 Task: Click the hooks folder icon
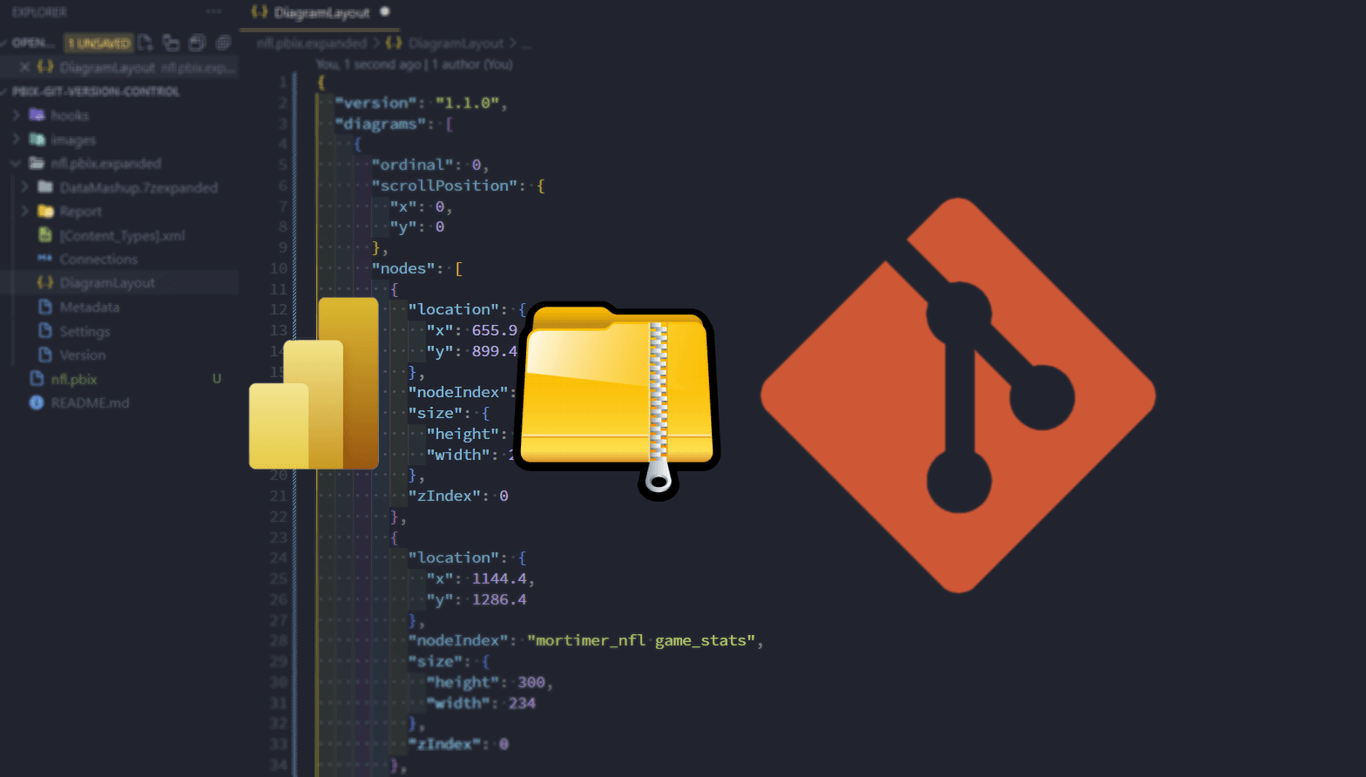tap(37, 115)
